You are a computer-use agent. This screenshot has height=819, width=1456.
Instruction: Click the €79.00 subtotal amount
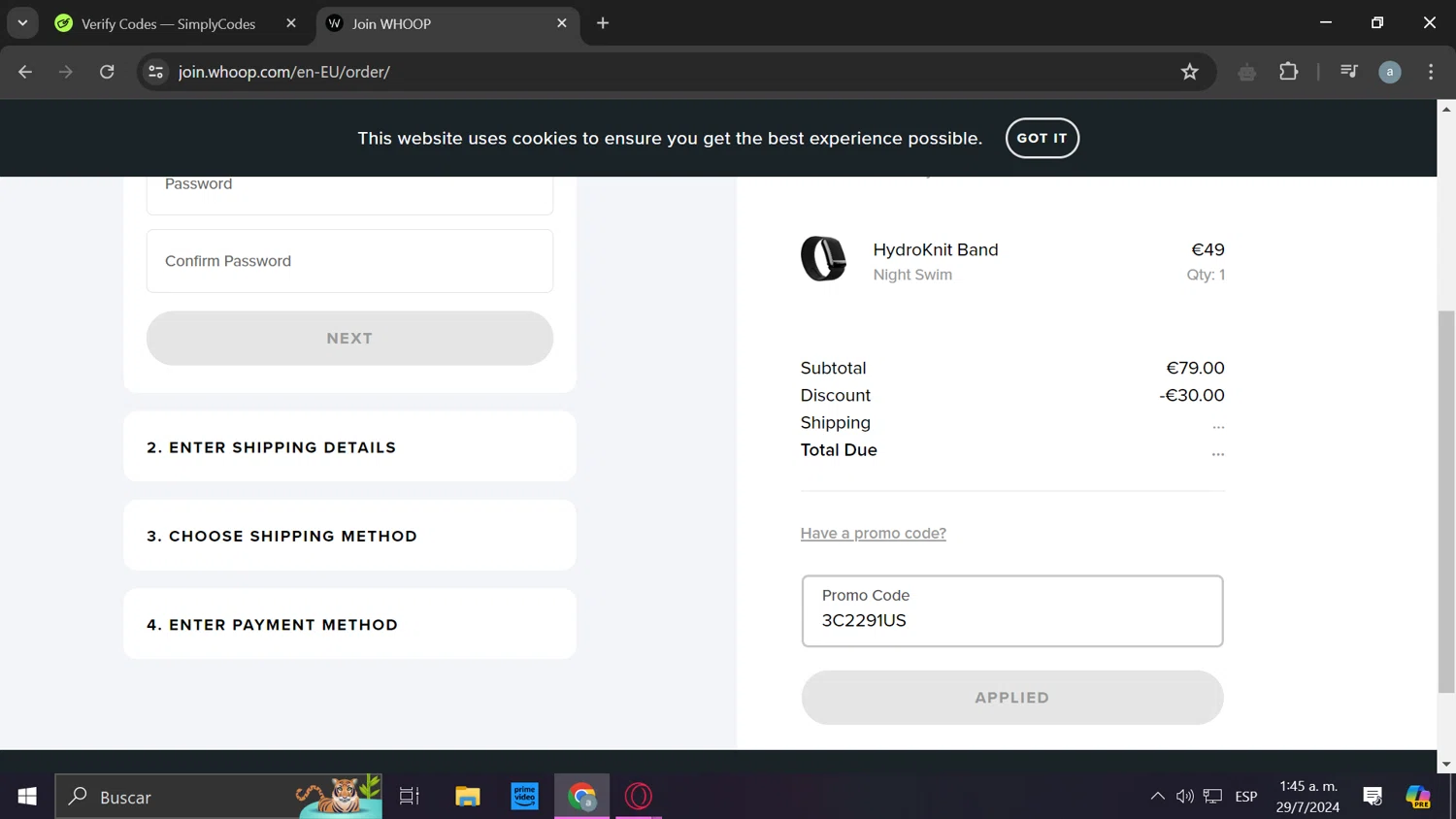point(1195,368)
